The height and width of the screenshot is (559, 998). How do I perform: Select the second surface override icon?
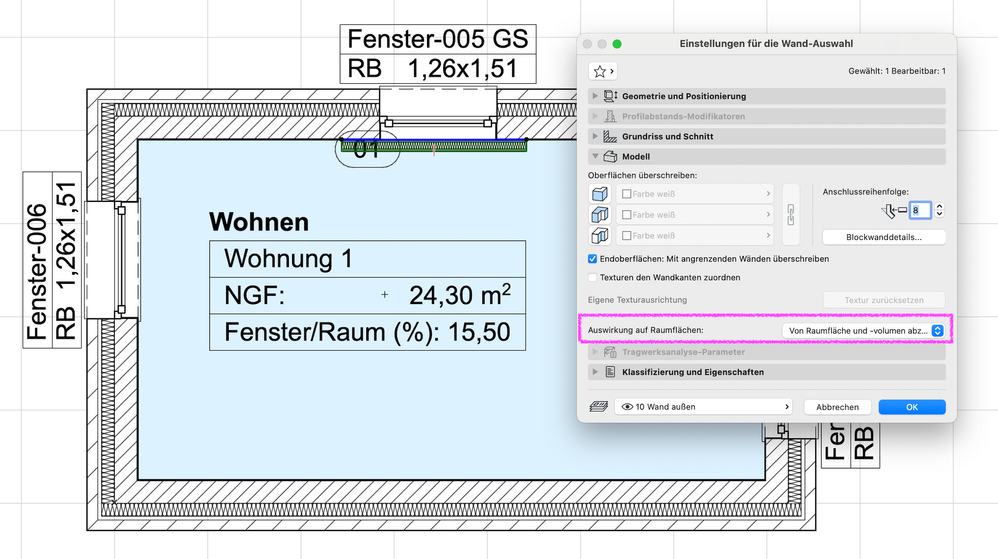click(x=600, y=215)
